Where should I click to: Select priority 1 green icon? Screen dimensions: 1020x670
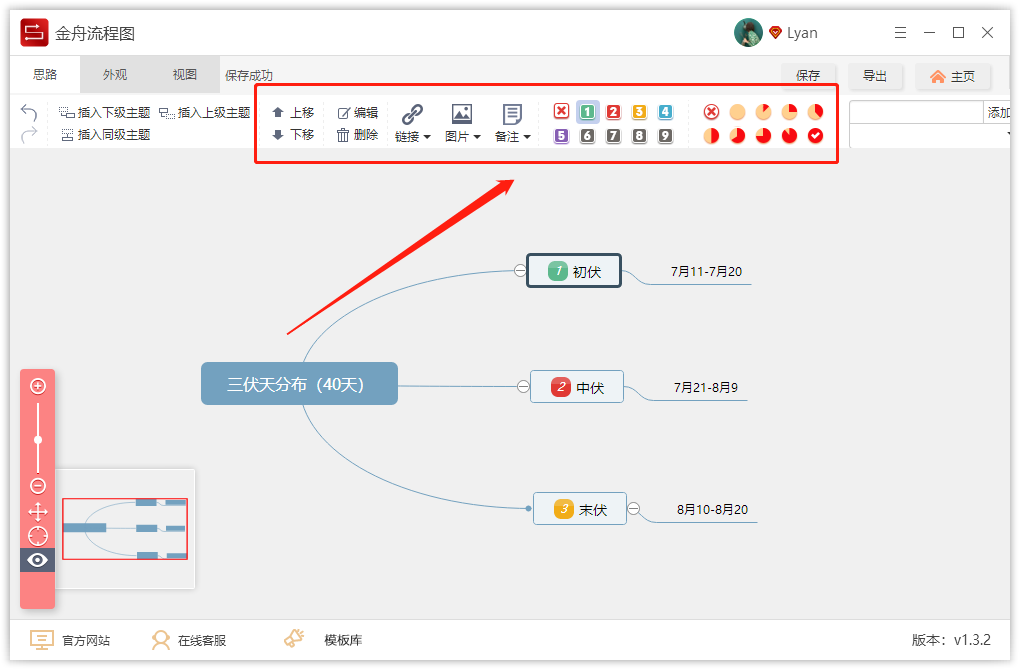pos(587,112)
